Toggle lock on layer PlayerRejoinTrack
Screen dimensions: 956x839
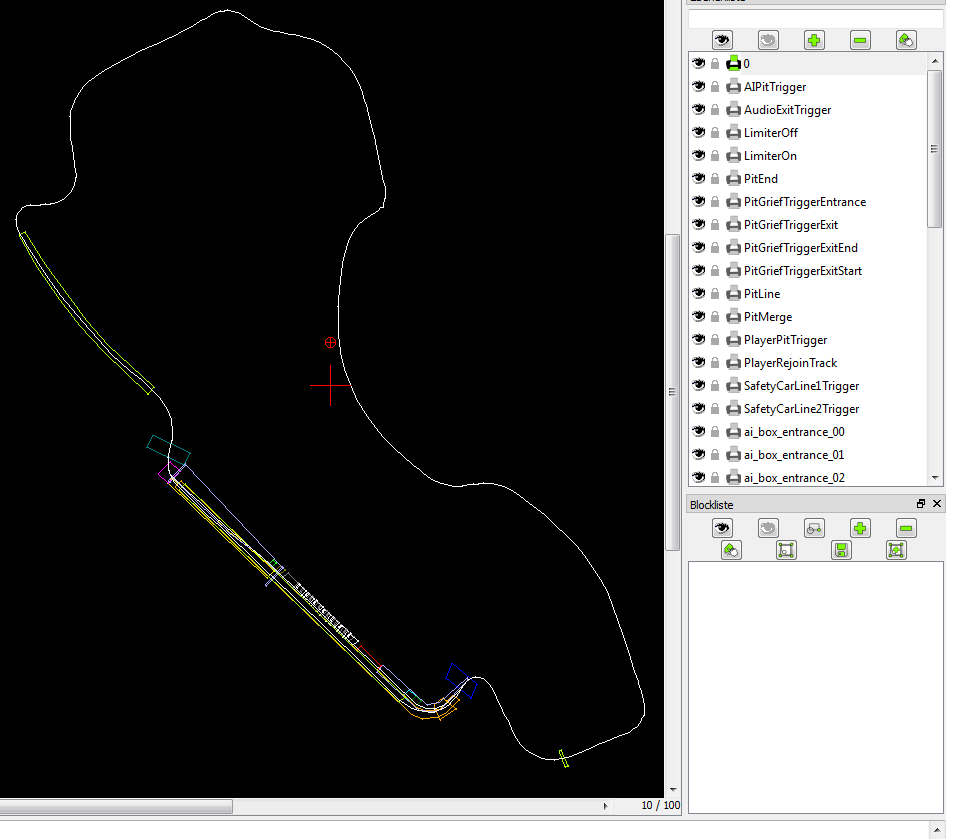715,363
